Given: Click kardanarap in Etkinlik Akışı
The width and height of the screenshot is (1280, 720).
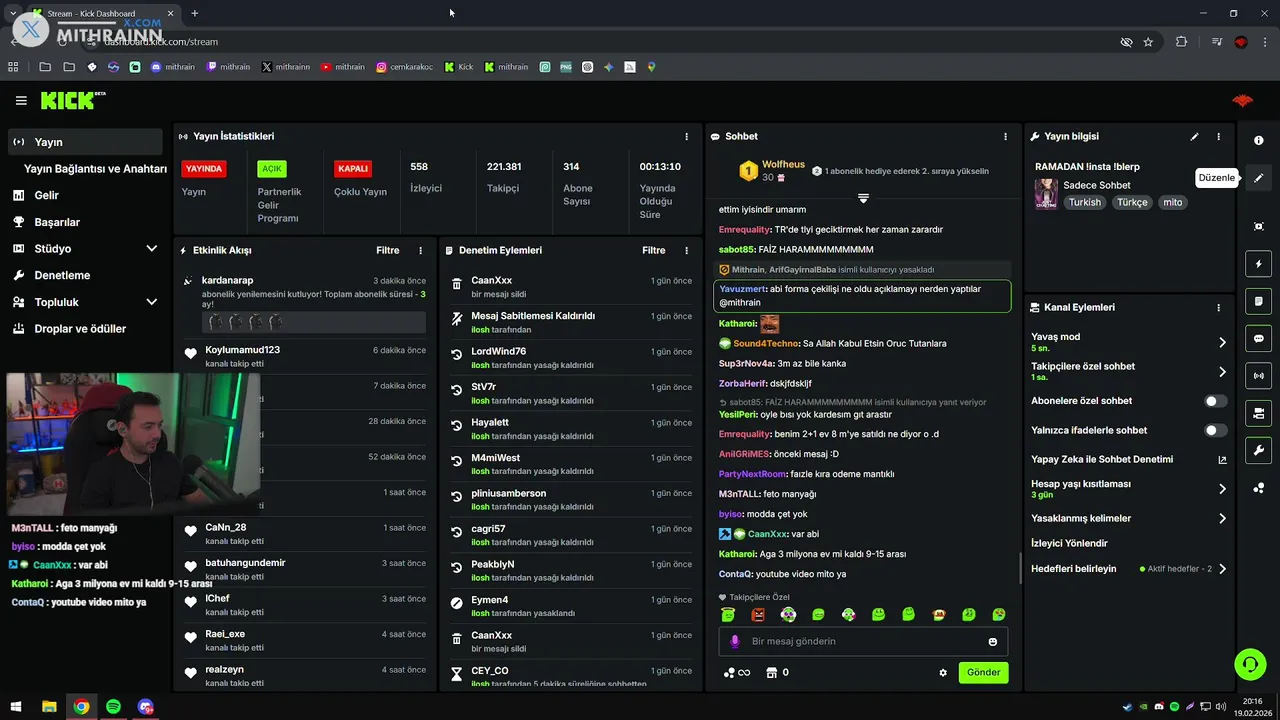Looking at the screenshot, I should (227, 281).
